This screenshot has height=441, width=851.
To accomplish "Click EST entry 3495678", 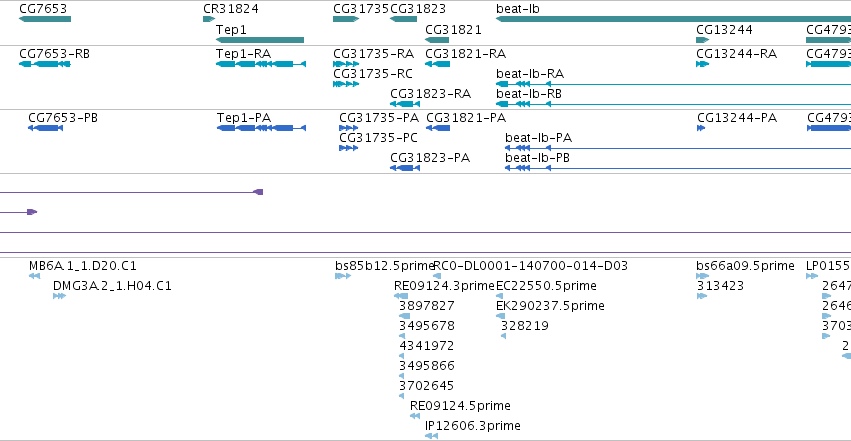I will (402, 336).
